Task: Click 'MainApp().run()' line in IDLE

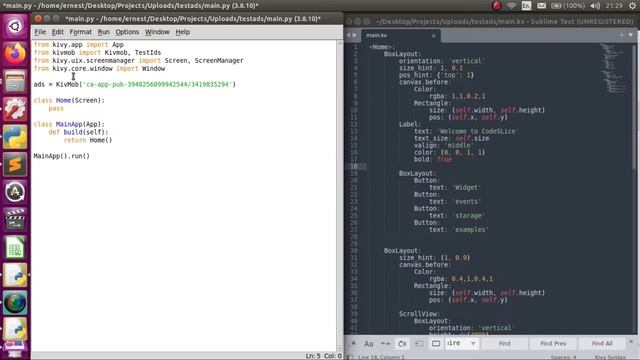Action: point(62,156)
